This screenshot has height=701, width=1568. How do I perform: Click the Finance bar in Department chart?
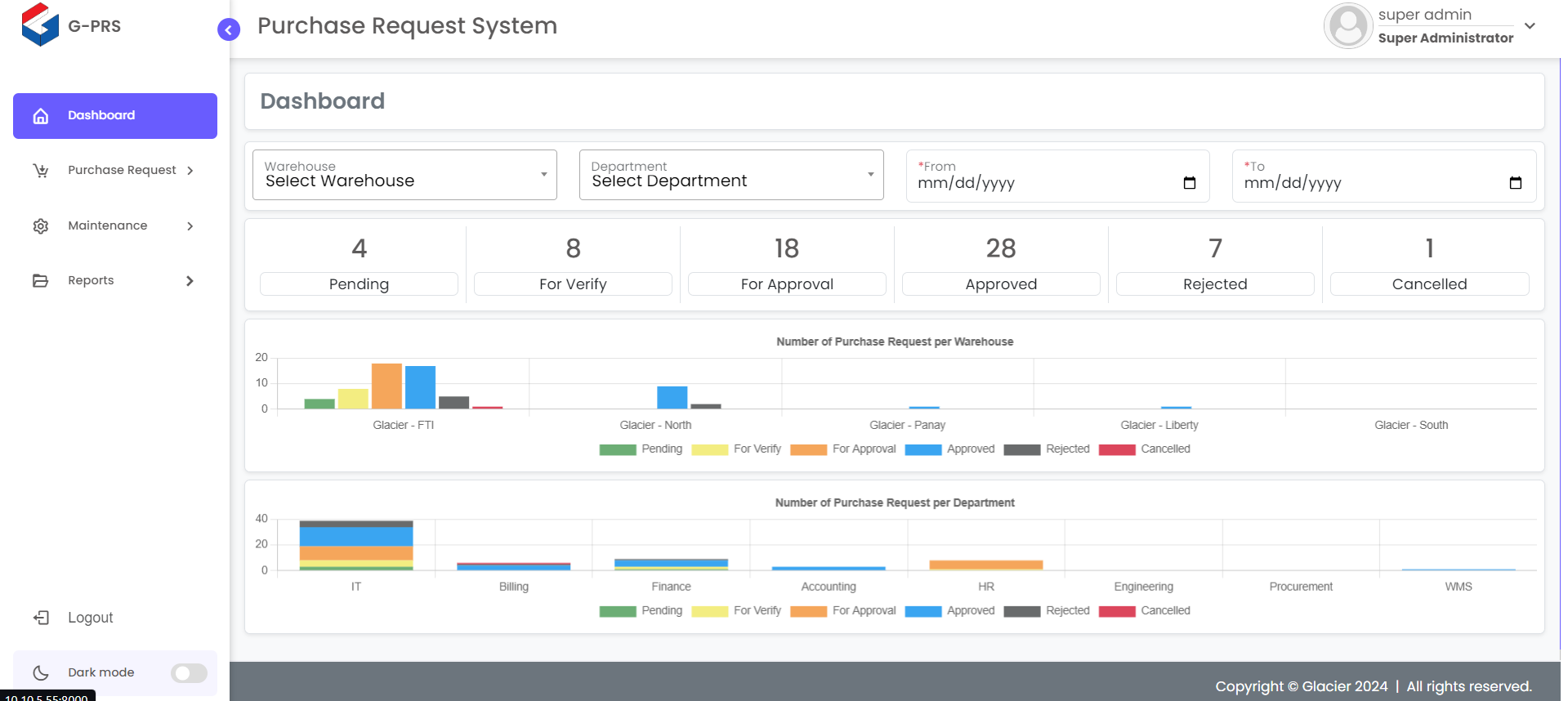click(671, 565)
